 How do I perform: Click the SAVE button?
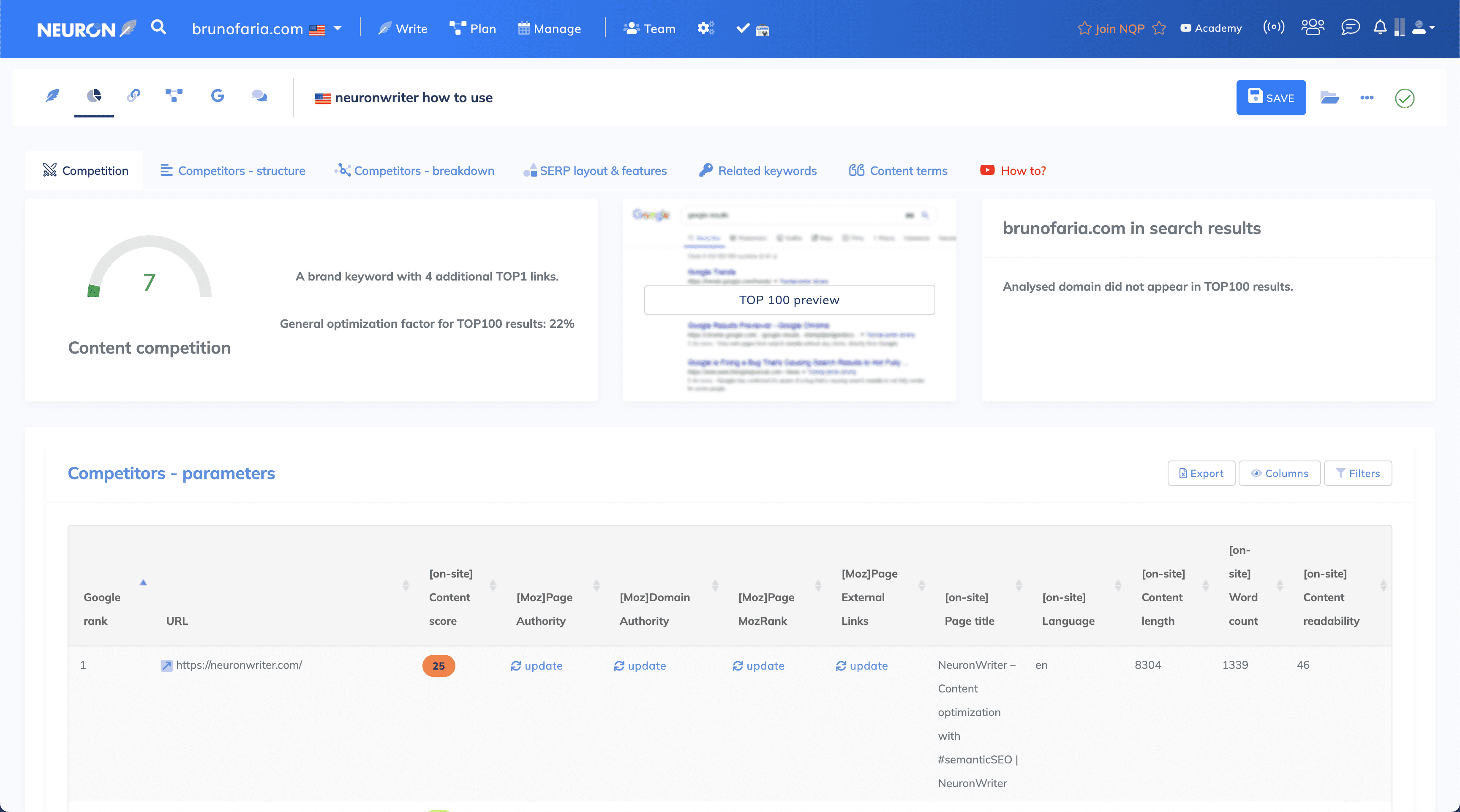click(x=1271, y=98)
